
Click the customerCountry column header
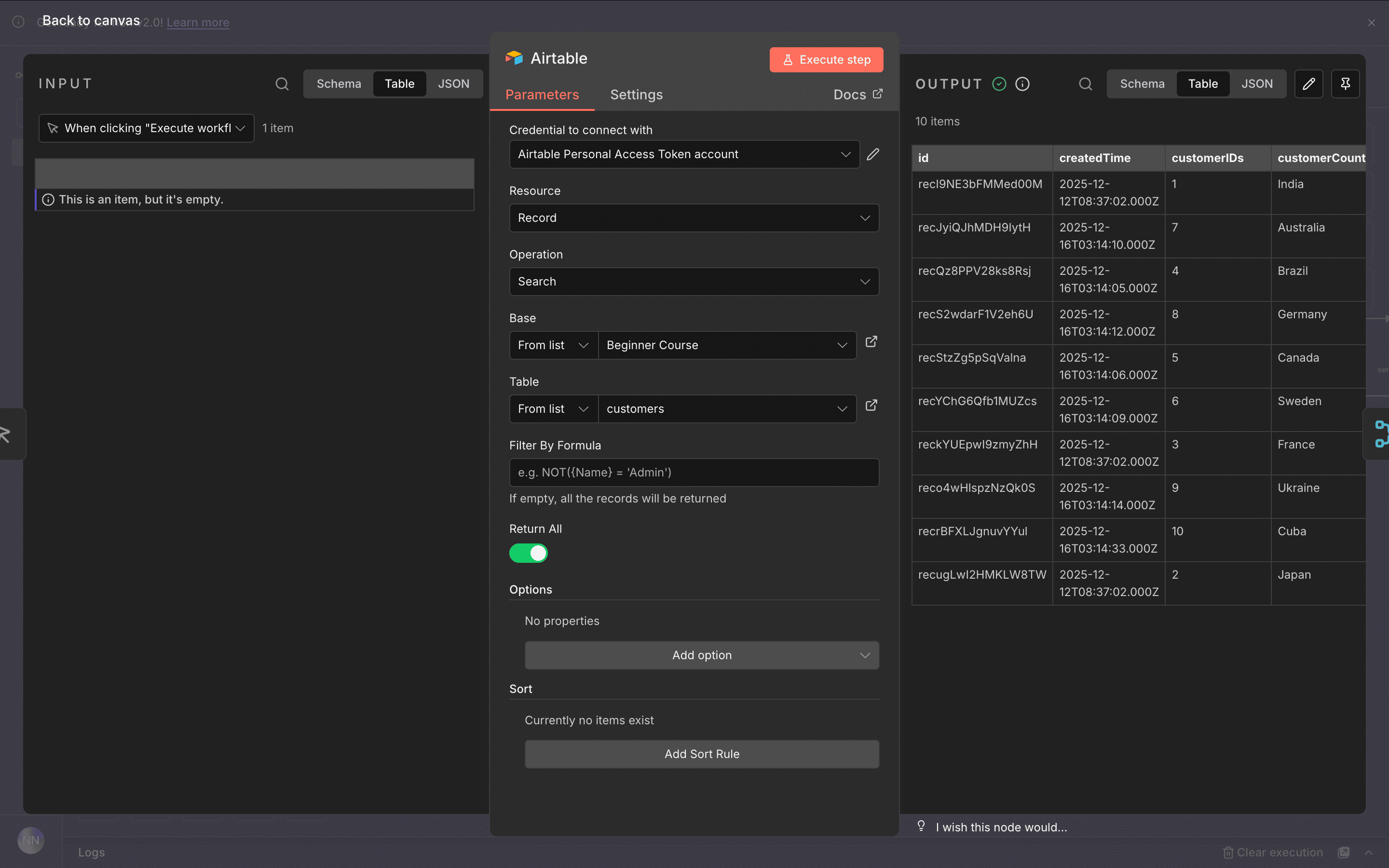(1319, 158)
